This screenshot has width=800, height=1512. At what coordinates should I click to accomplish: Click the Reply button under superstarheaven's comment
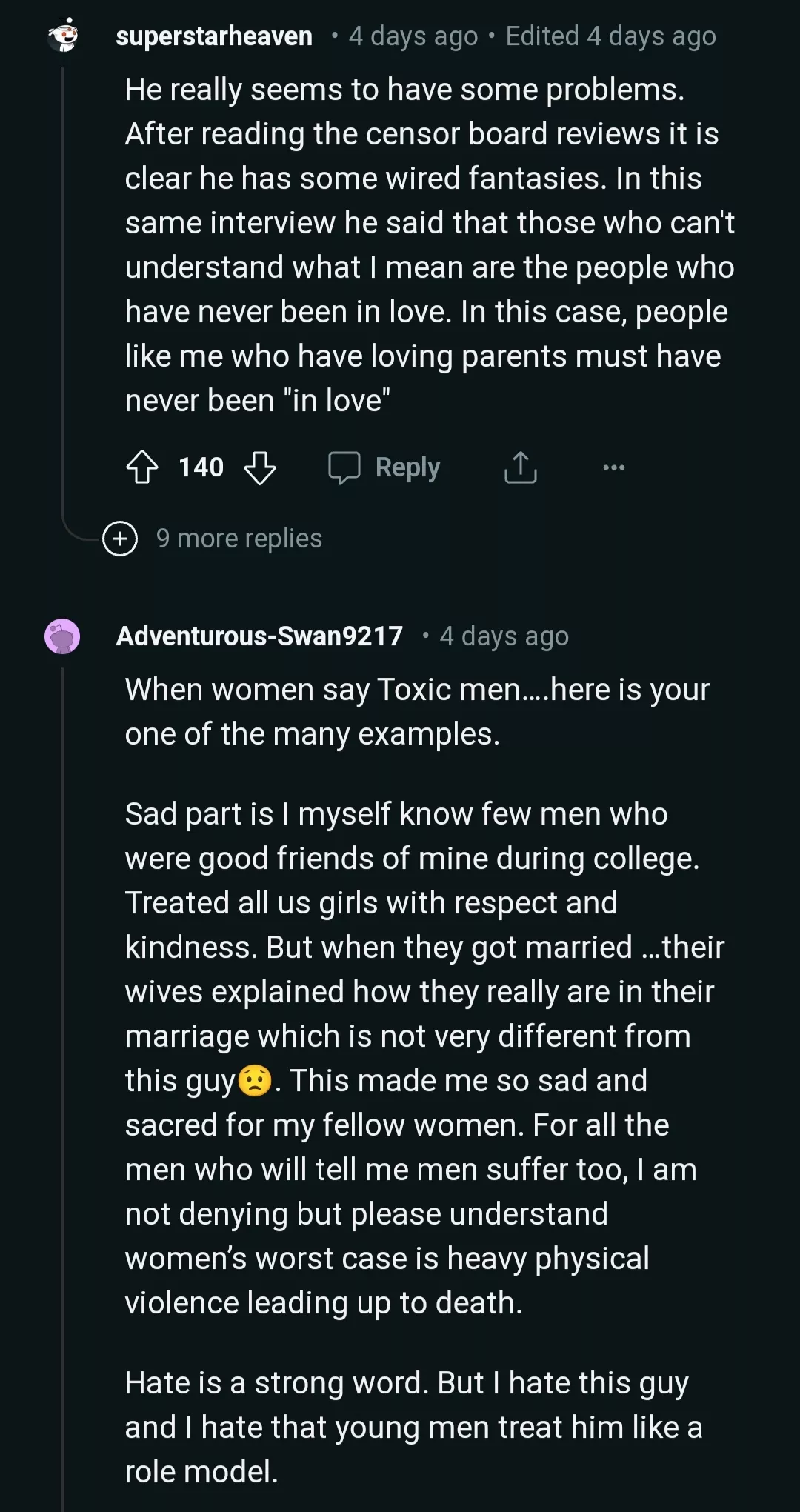click(x=385, y=467)
